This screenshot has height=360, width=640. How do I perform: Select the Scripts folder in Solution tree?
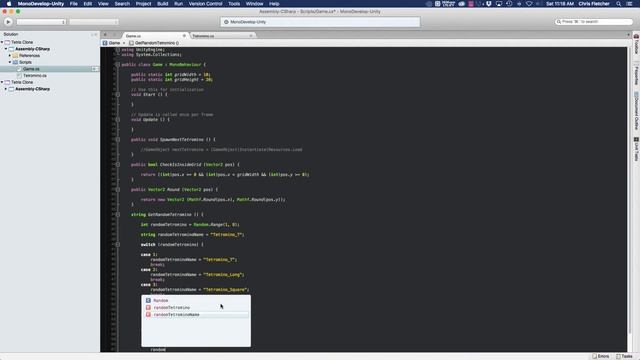[x=25, y=62]
